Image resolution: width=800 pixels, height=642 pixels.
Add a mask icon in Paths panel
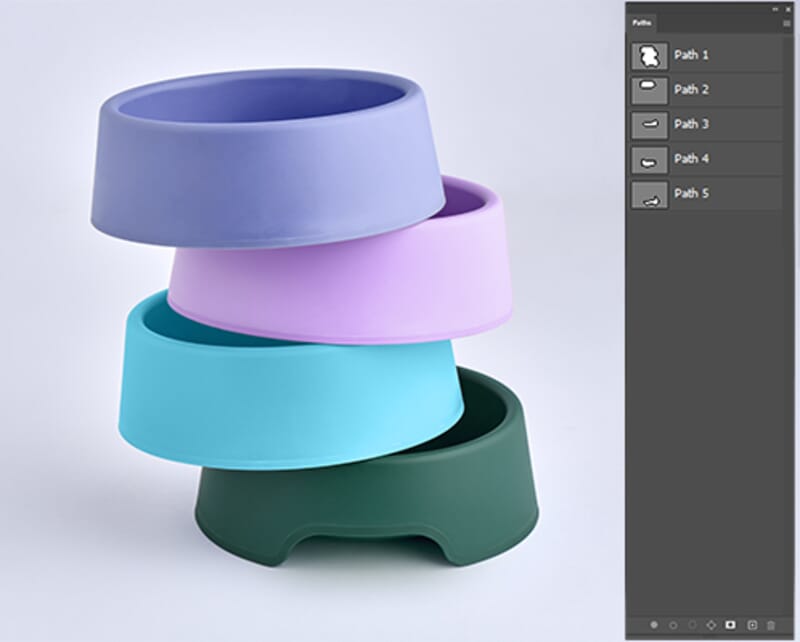click(731, 625)
